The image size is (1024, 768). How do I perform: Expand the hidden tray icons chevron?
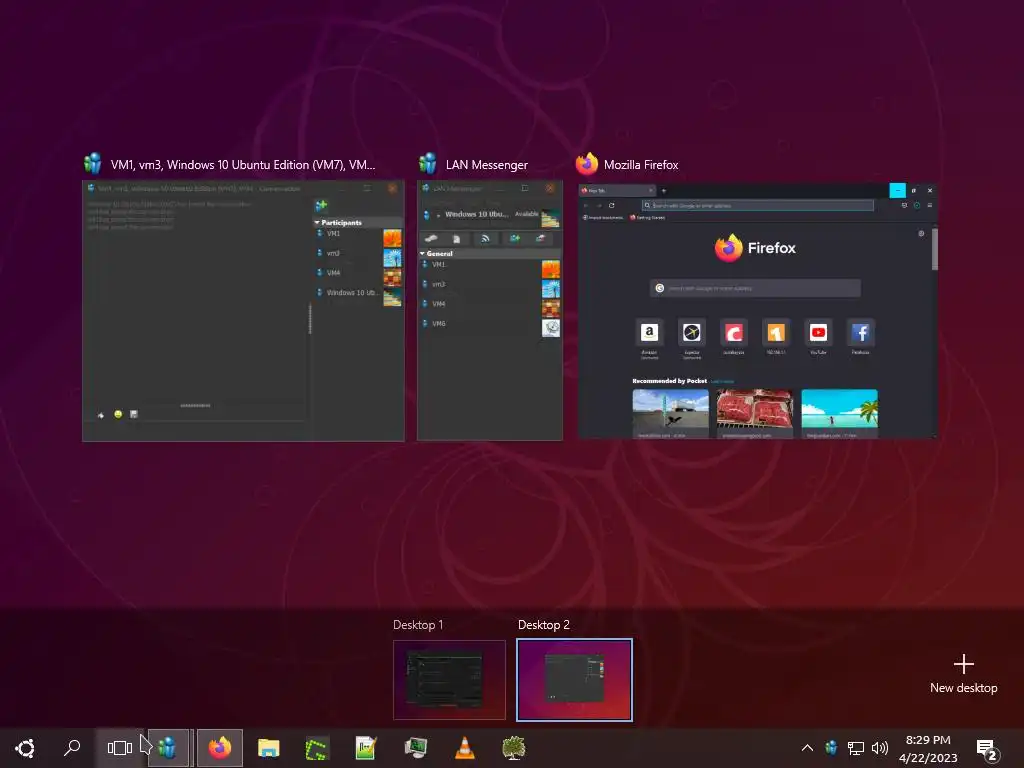pyautogui.click(x=807, y=748)
